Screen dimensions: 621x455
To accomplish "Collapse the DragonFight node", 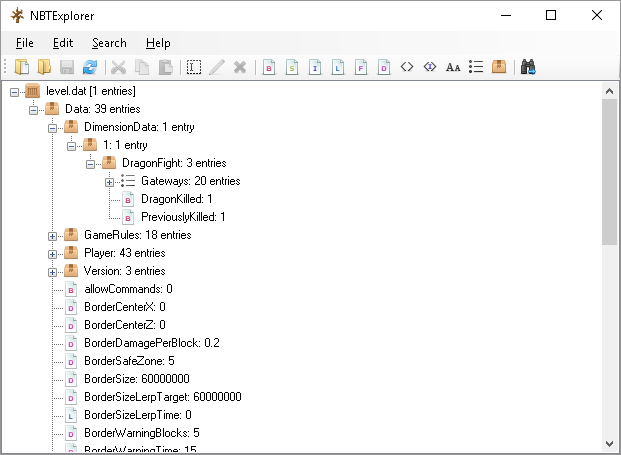I will [90, 164].
